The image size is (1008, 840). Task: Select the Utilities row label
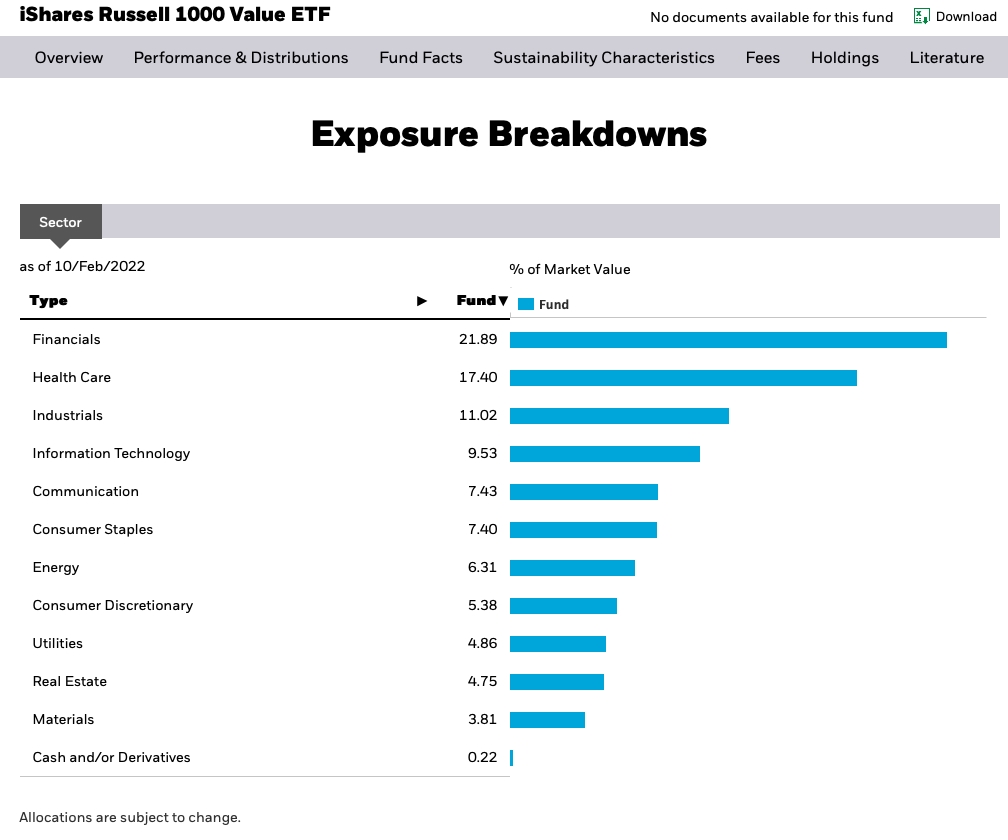pyautogui.click(x=57, y=643)
